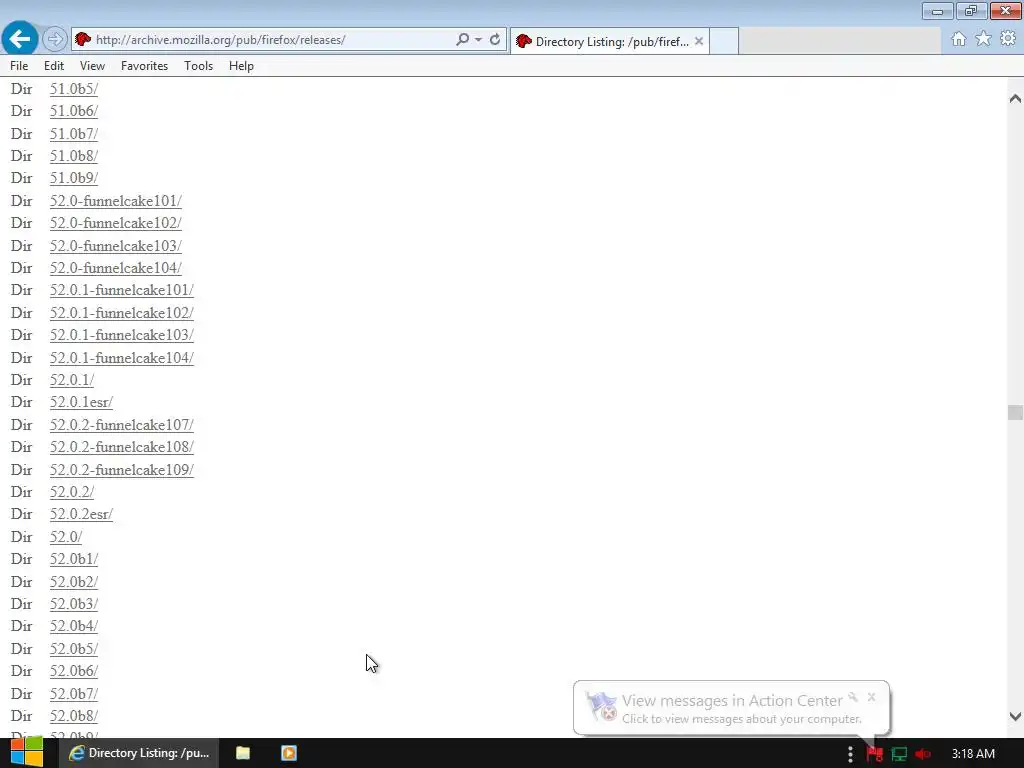Open the Favorites menu
This screenshot has height=768, width=1024.
tap(144, 66)
